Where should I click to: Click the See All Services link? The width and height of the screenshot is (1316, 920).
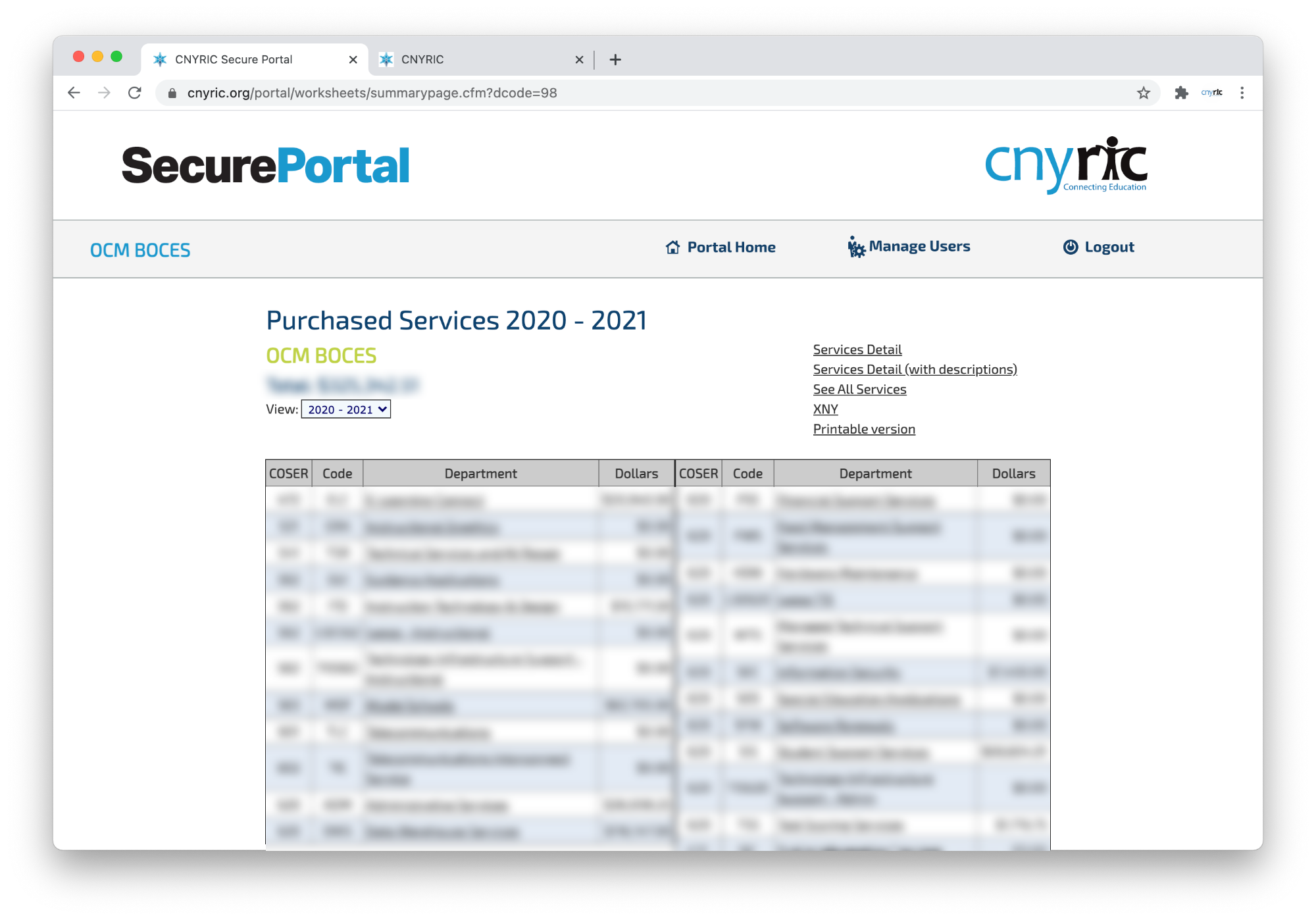pos(859,389)
